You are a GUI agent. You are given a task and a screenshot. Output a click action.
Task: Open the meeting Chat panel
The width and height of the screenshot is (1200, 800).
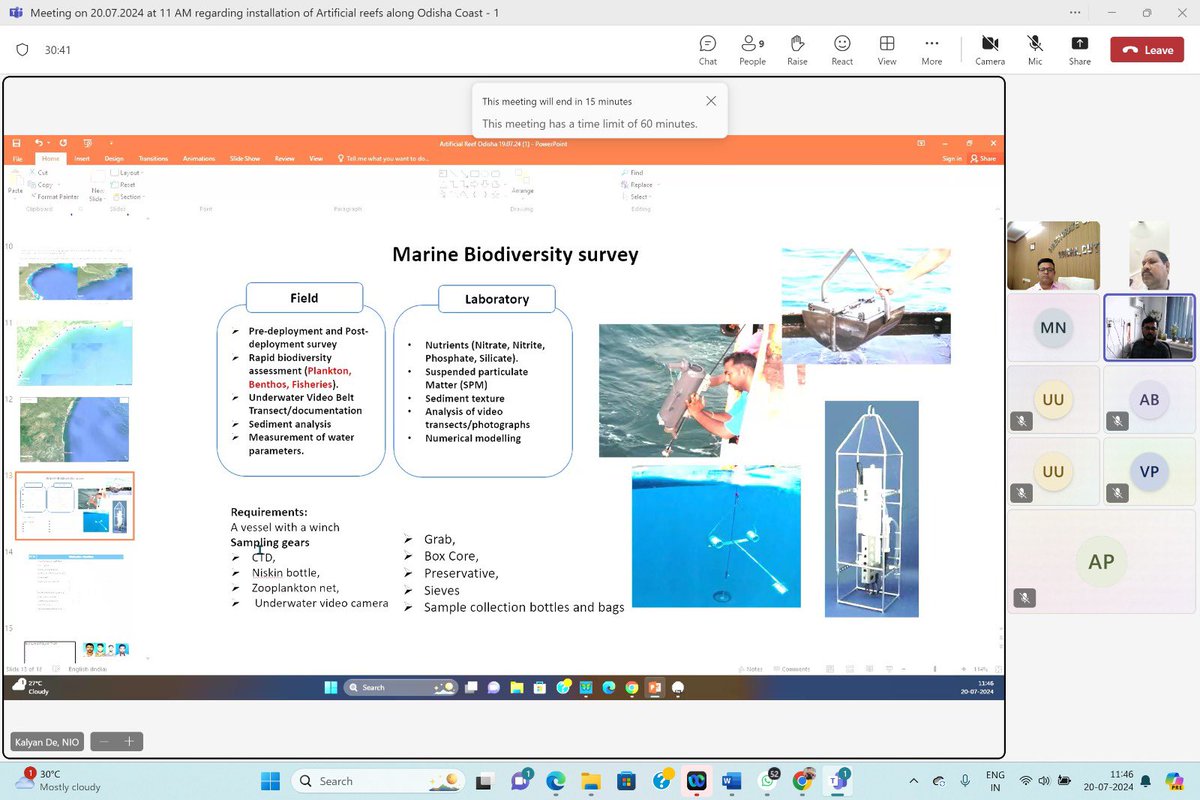(x=708, y=50)
